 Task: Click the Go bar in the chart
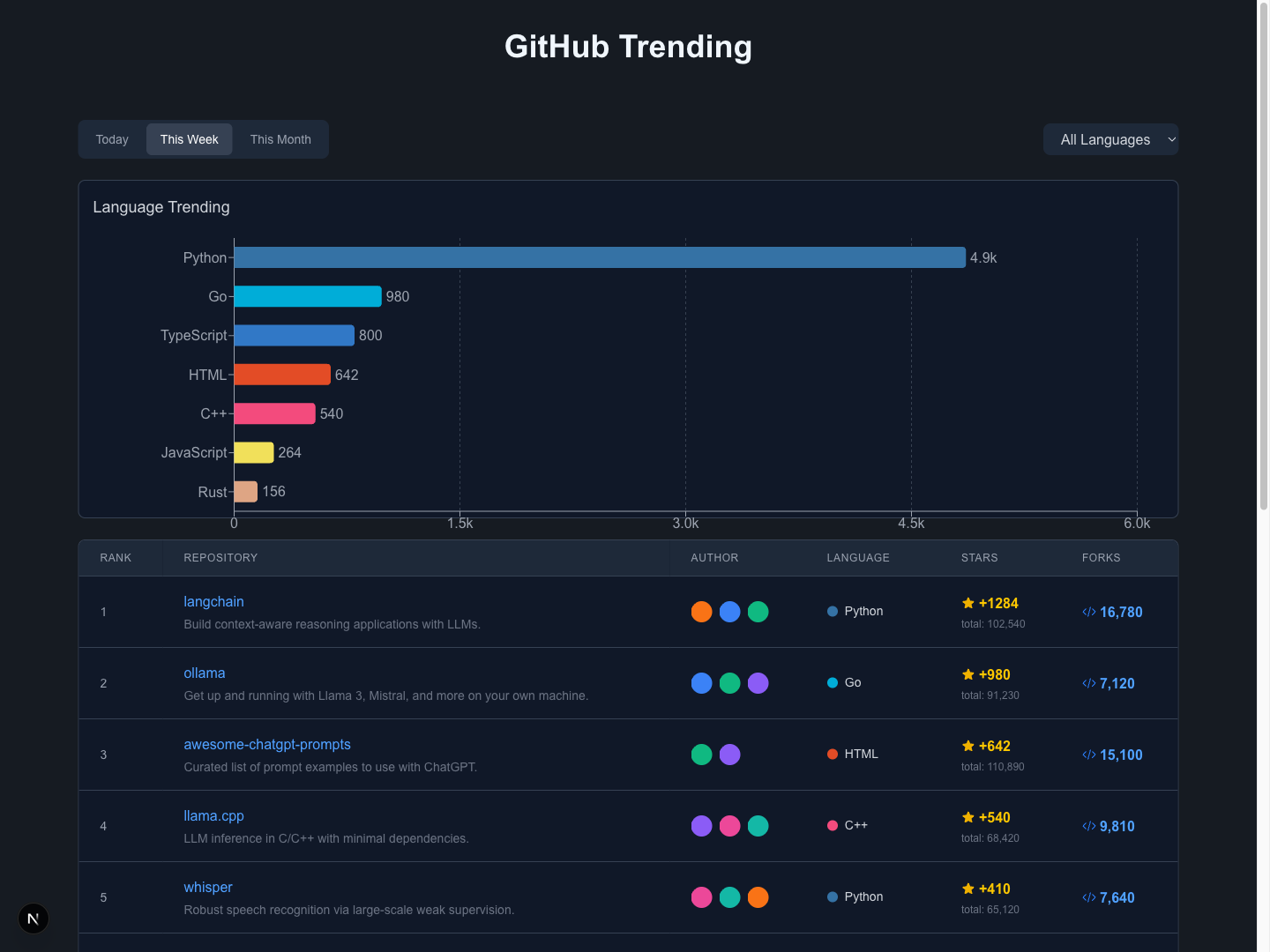coord(308,296)
